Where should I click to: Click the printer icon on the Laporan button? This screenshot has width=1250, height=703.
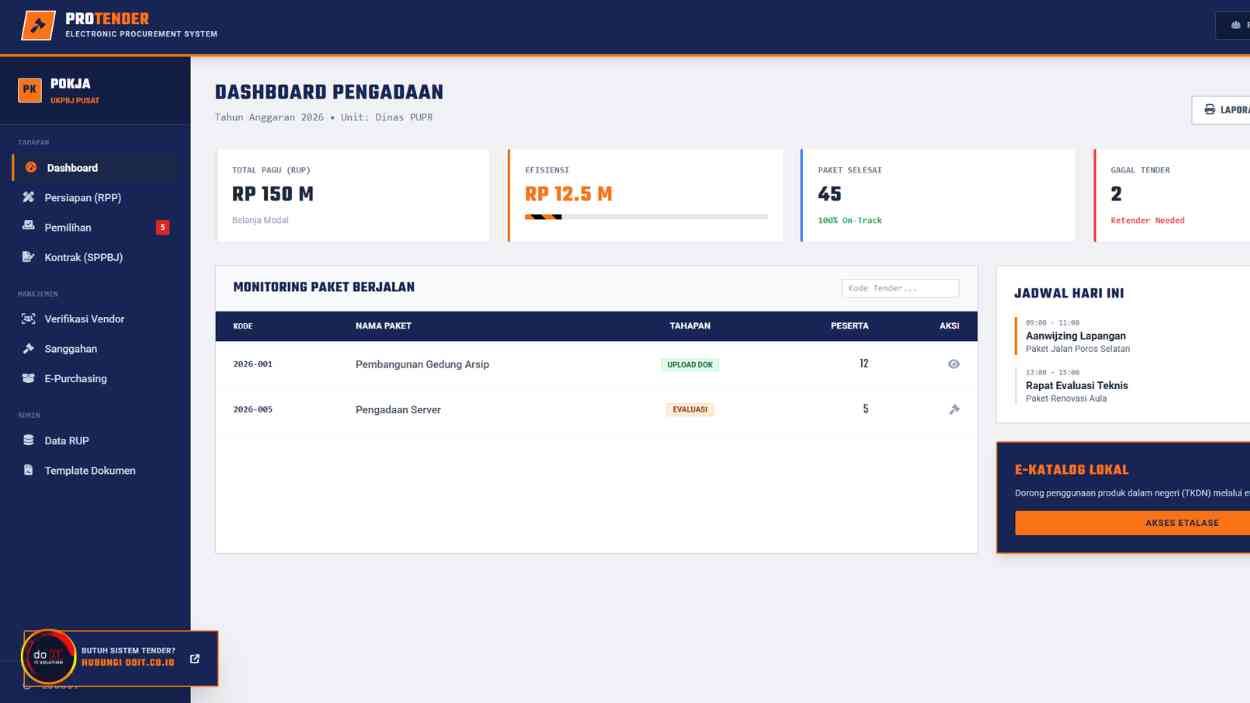point(1210,108)
